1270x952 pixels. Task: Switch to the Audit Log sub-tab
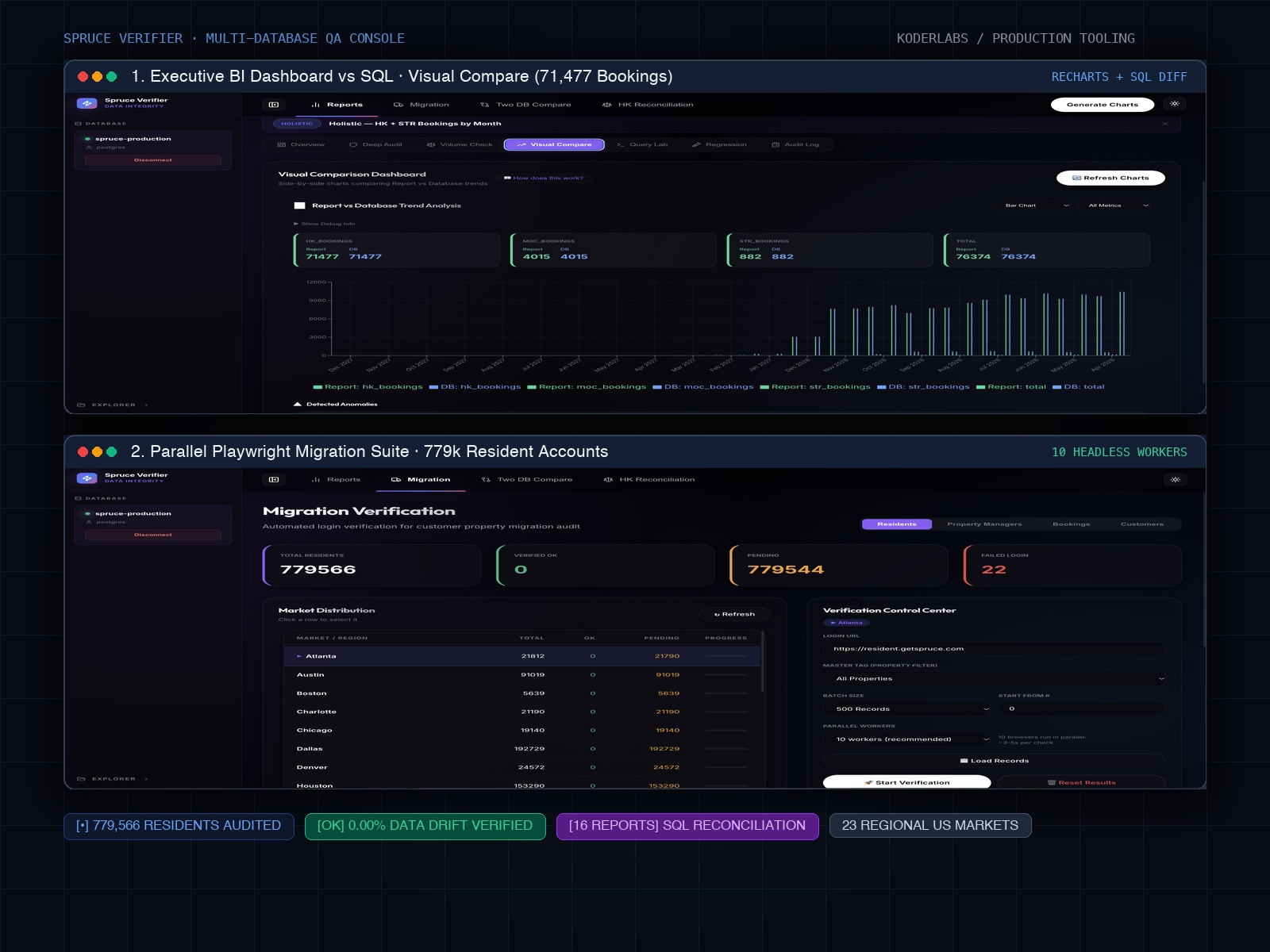coord(795,145)
